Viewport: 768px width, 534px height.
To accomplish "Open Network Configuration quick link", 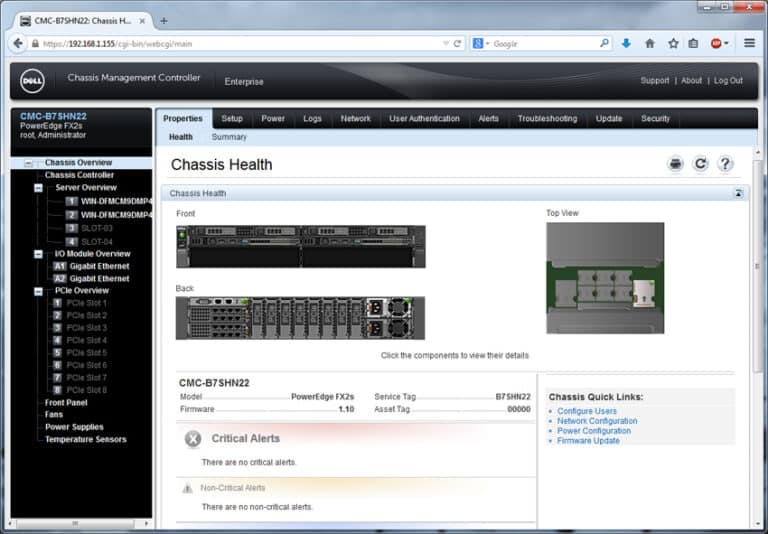I will pyautogui.click(x=597, y=421).
